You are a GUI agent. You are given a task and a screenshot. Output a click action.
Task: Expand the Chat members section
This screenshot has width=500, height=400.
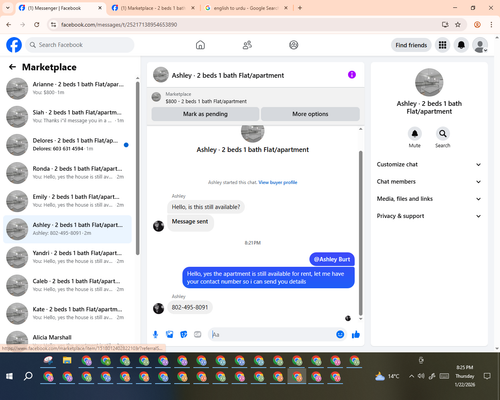429,182
